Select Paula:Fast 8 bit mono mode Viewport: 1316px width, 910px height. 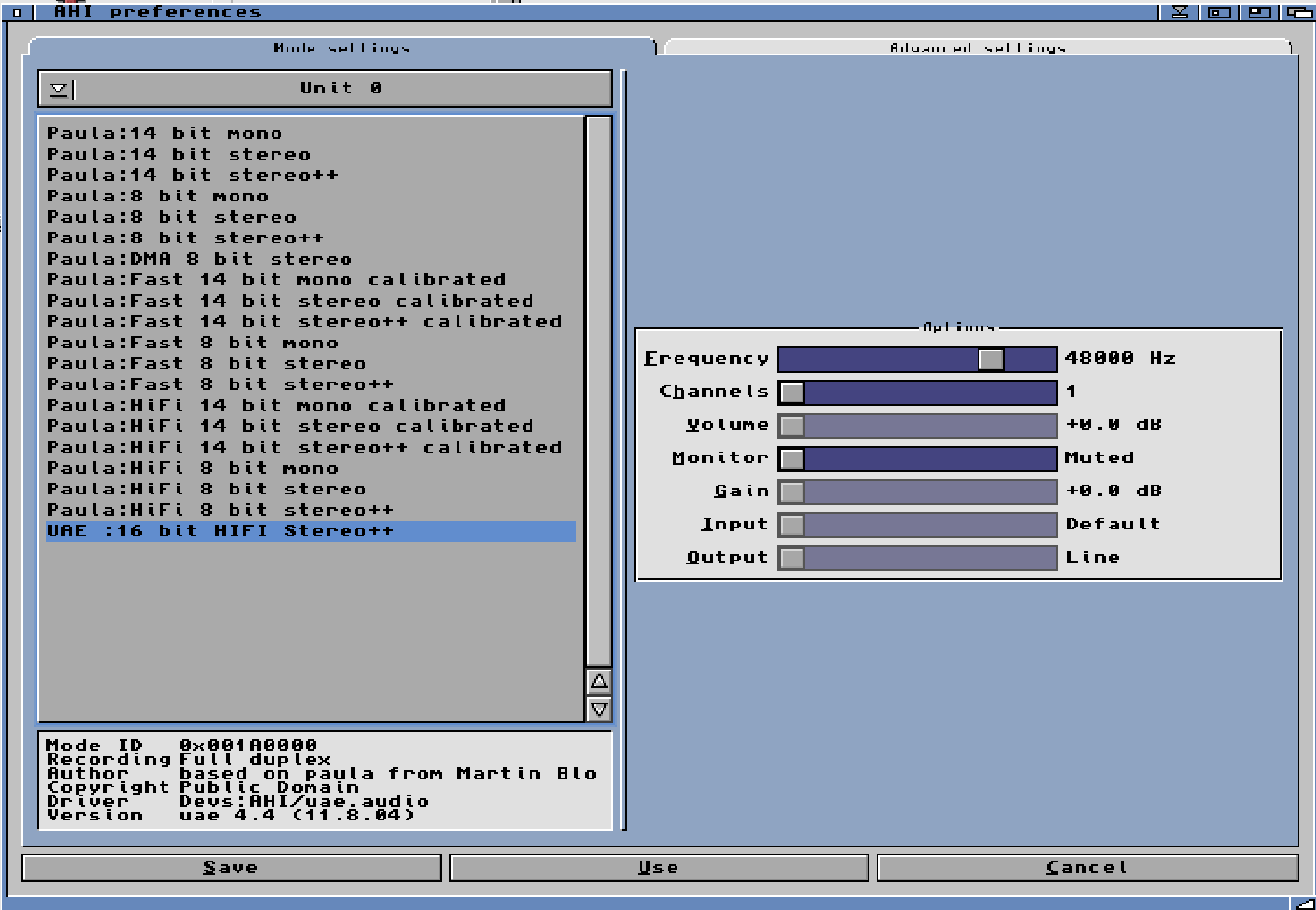coord(193,343)
